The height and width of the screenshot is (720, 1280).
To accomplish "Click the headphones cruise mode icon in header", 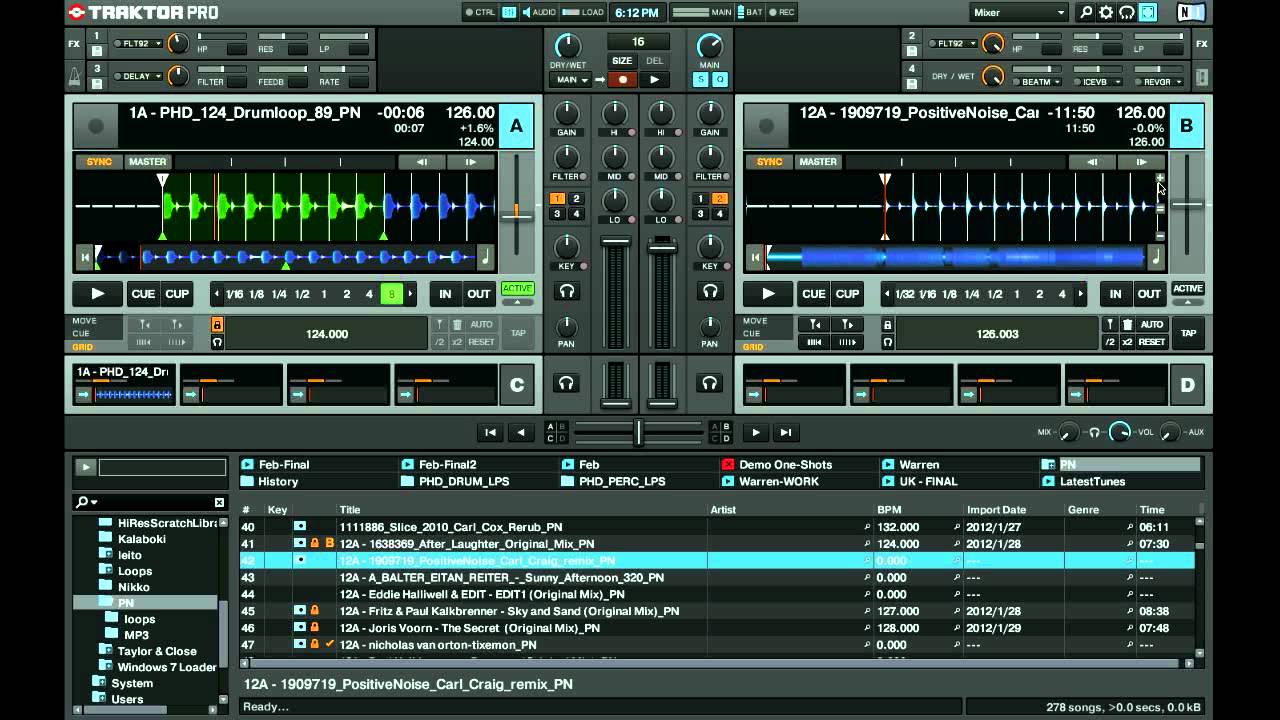I will click(x=1127, y=13).
